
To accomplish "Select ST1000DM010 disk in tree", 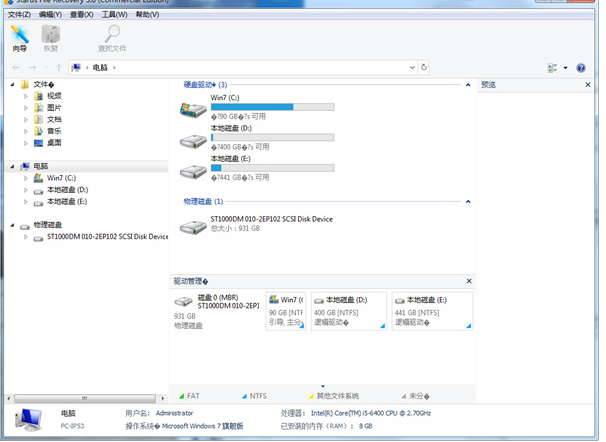I will [x=107, y=236].
